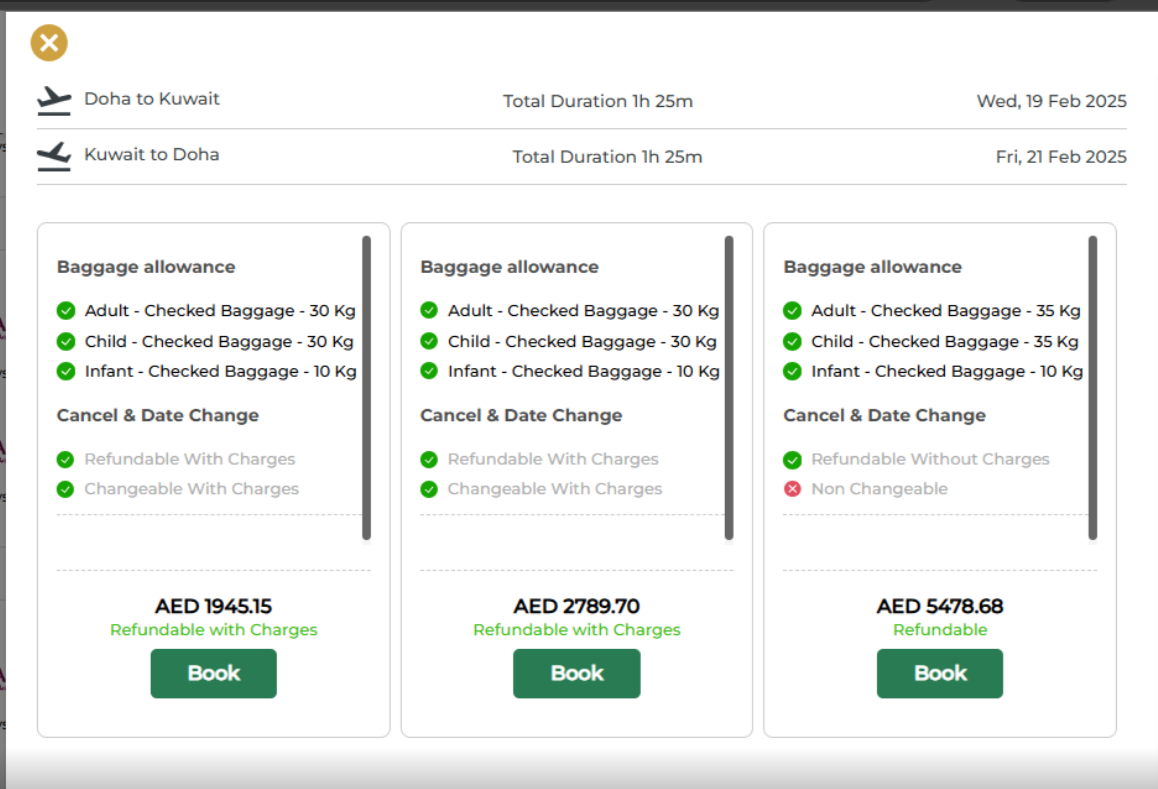This screenshot has height=789, width=1158.
Task: Click the arrival plane icon for Kuwait to Doha
Action: pyautogui.click(x=54, y=156)
